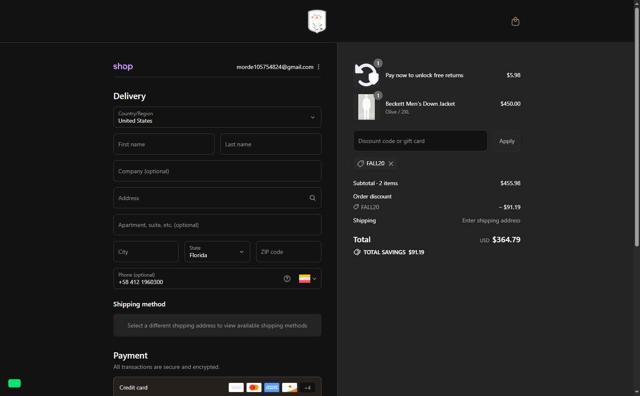Select the Credit card payment option
This screenshot has height=396, width=640.
tap(217, 387)
